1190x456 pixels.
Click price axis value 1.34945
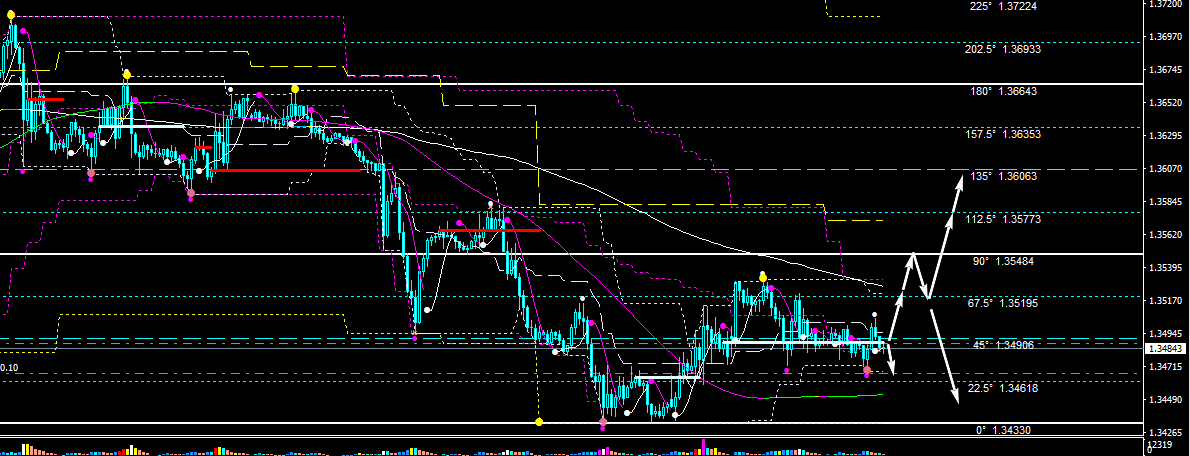1167,334
